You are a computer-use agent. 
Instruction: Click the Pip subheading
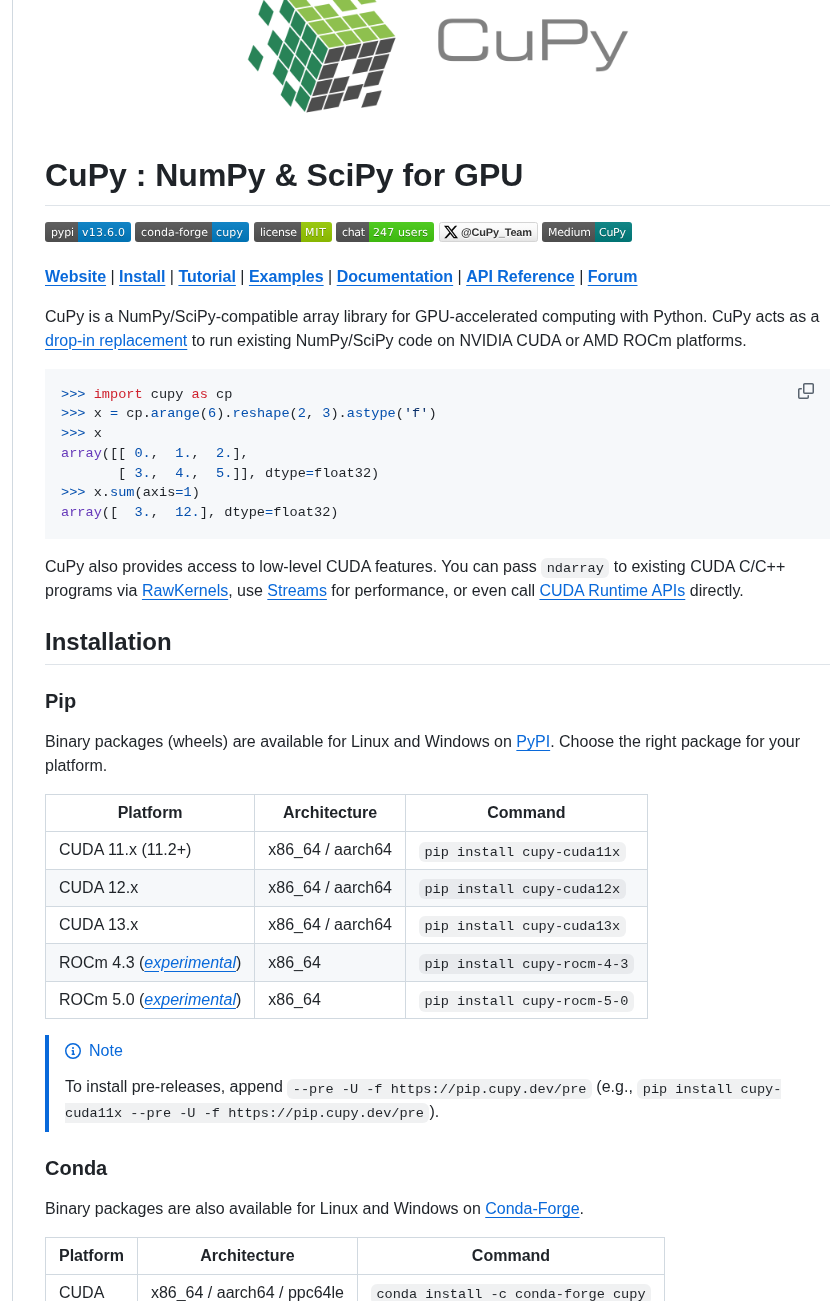pyautogui.click(x=60, y=701)
